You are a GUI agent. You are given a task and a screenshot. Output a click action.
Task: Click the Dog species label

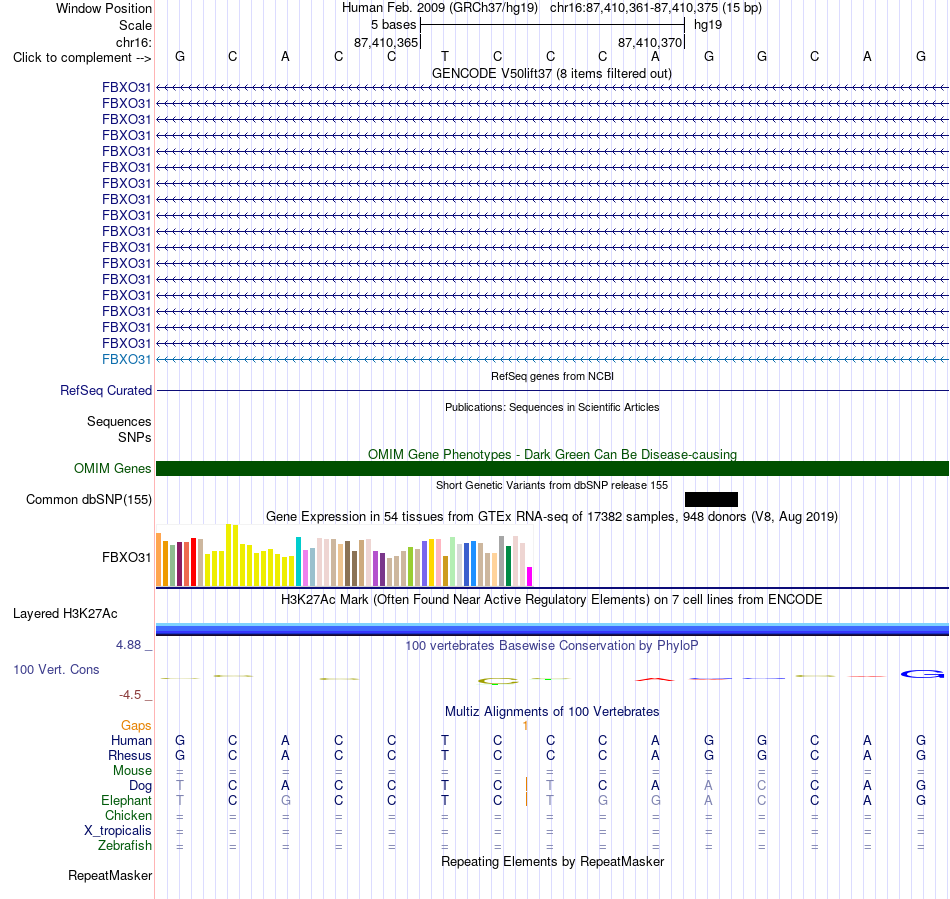(x=140, y=785)
